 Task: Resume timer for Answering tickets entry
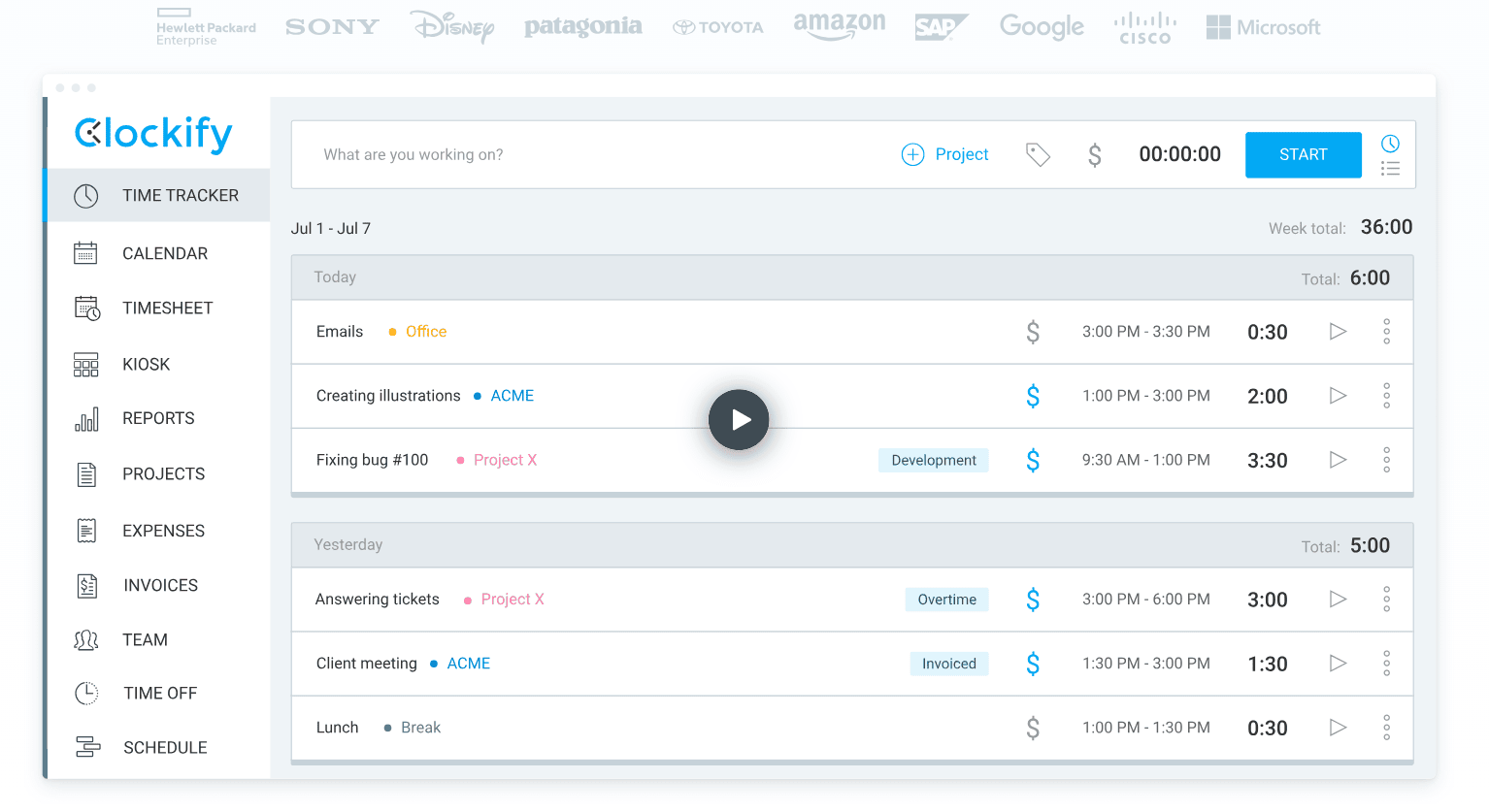coord(1338,600)
